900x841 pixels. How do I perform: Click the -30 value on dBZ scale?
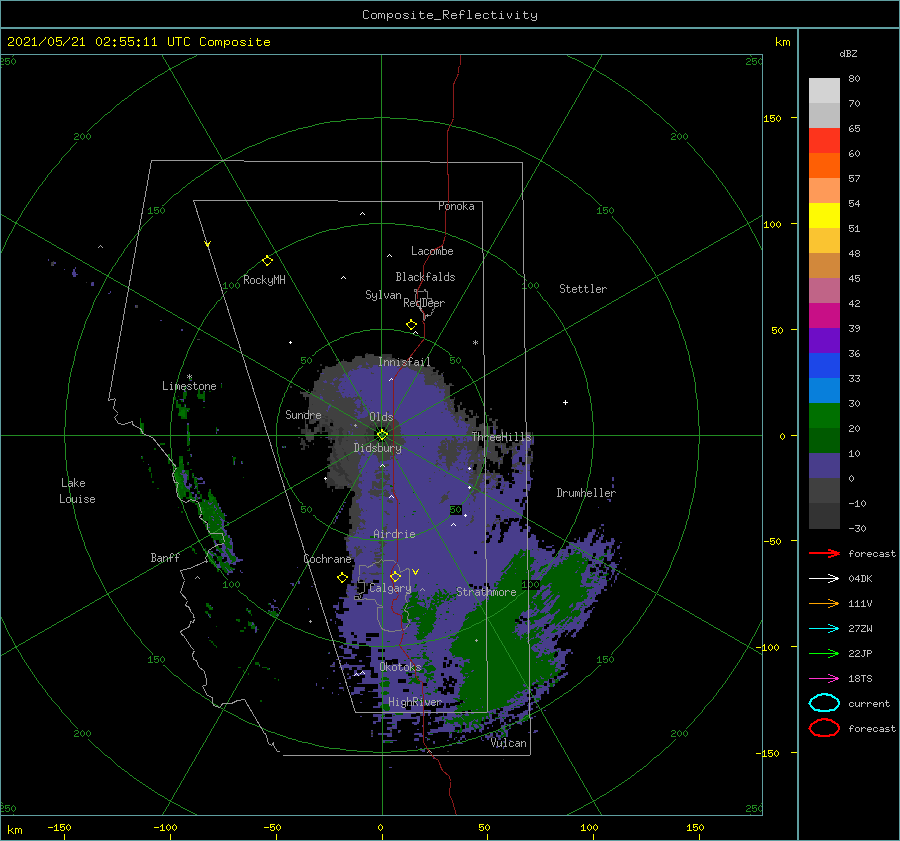[857, 528]
